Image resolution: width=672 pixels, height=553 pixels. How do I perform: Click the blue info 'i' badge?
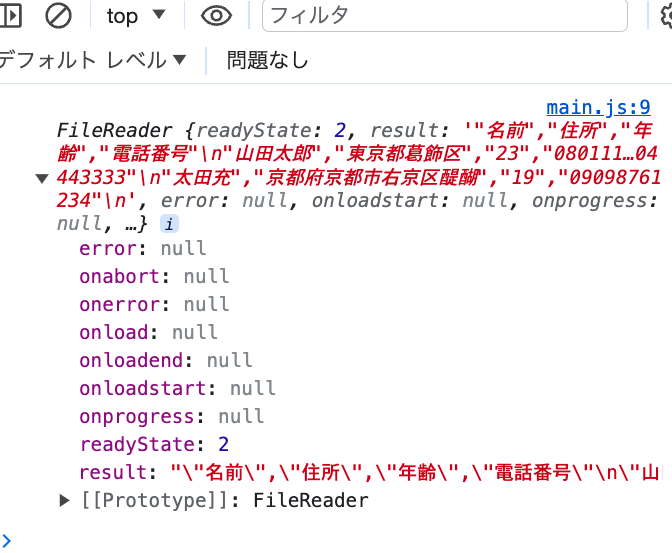point(169,224)
